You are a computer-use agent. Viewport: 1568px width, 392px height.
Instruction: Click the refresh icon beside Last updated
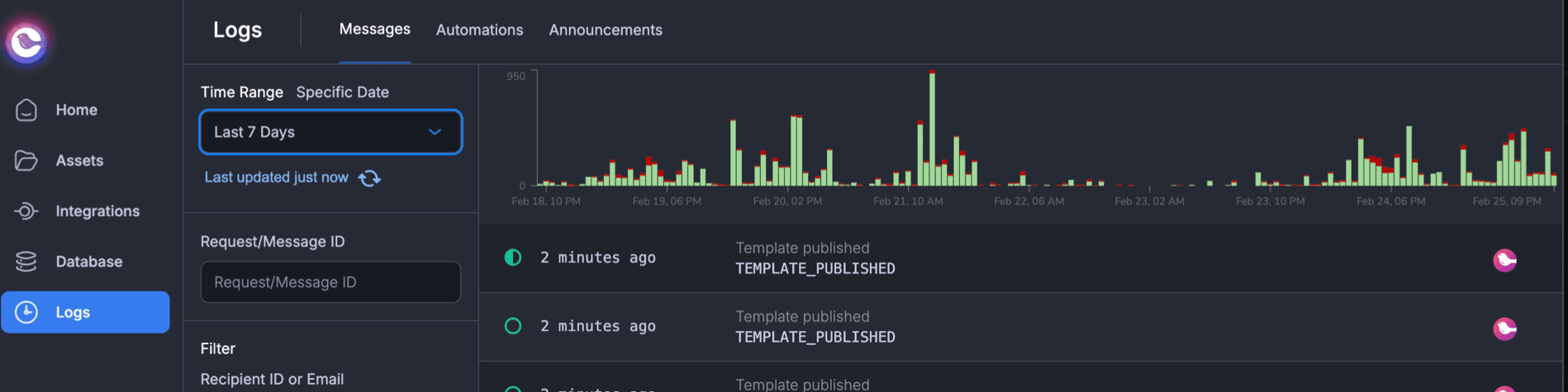(369, 177)
